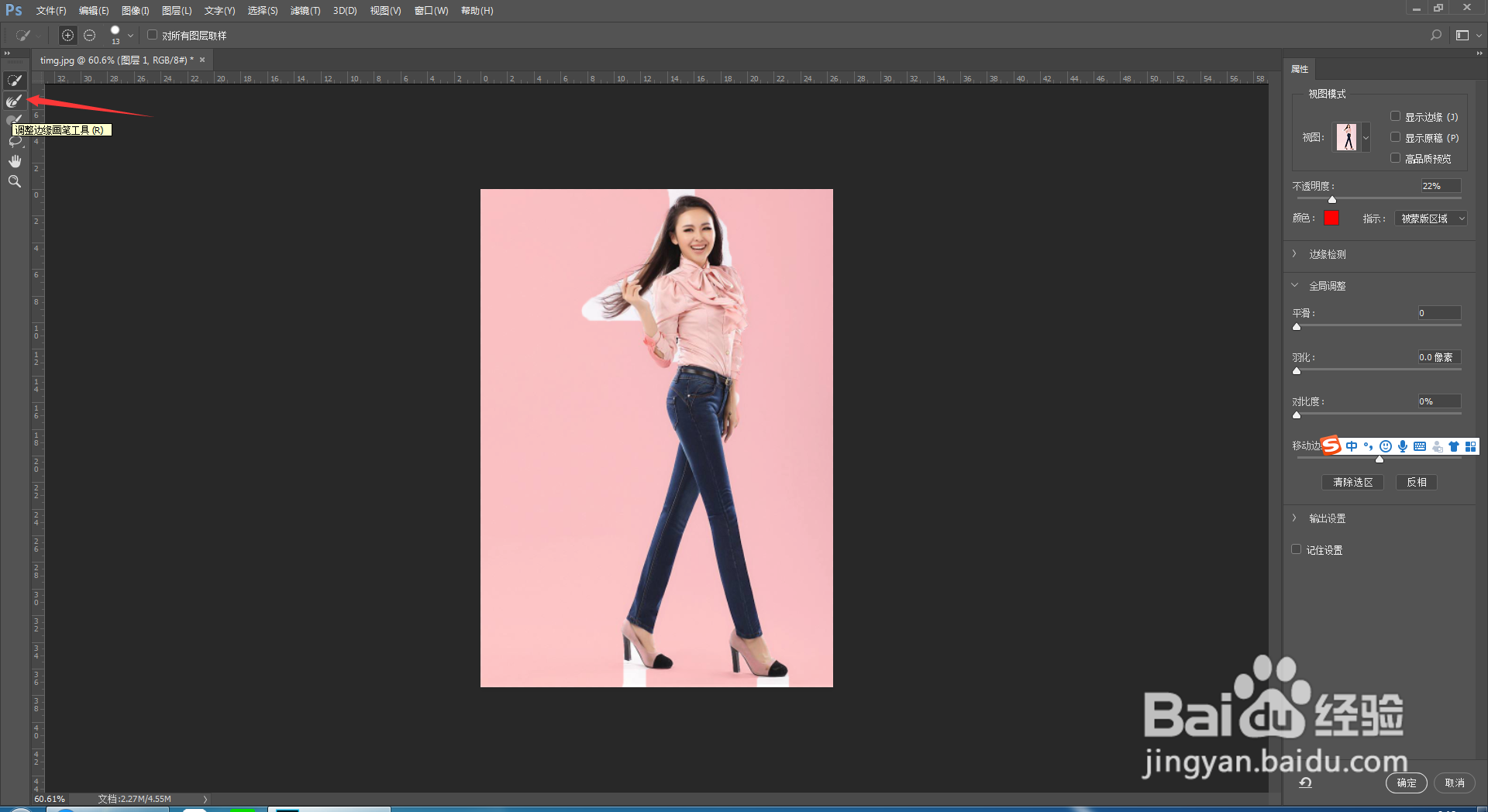Open the 滤镜(T) menu
1488x812 pixels.
coord(305,11)
